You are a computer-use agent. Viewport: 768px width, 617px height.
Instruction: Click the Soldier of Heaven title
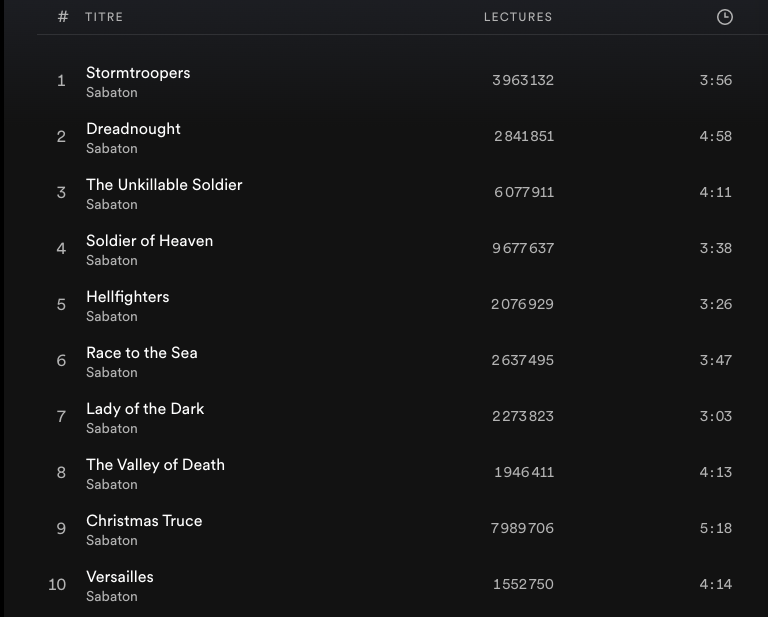pos(149,241)
